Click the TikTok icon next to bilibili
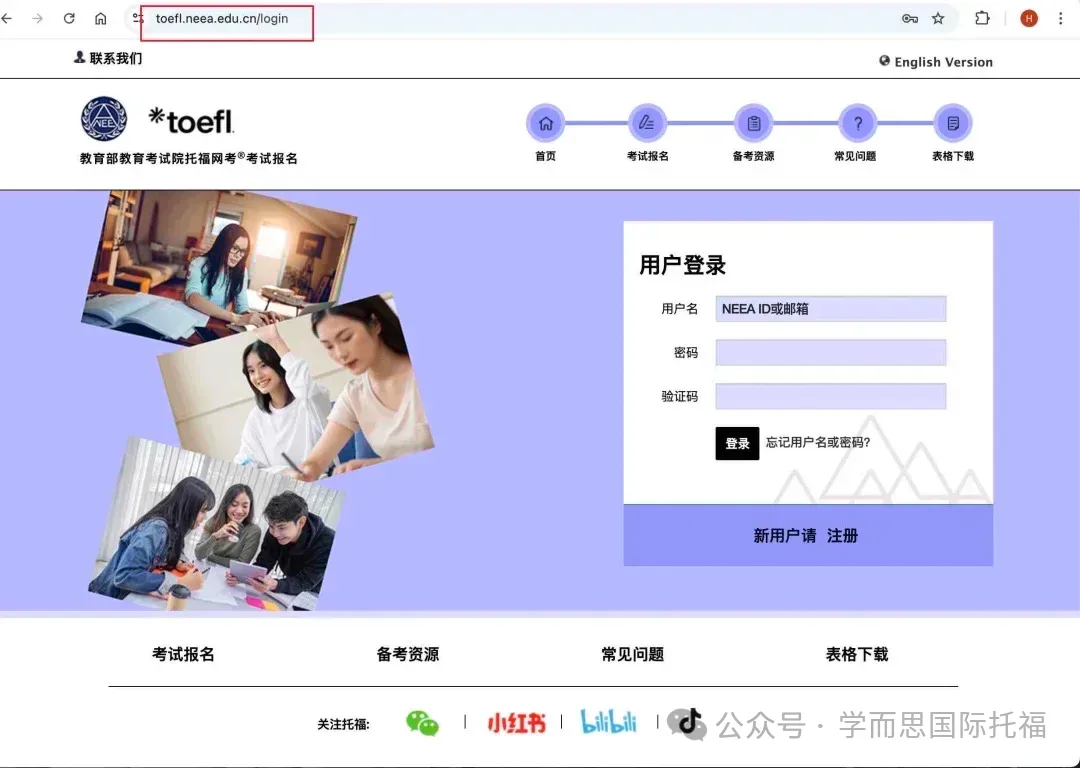The width and height of the screenshot is (1080, 768). (688, 722)
